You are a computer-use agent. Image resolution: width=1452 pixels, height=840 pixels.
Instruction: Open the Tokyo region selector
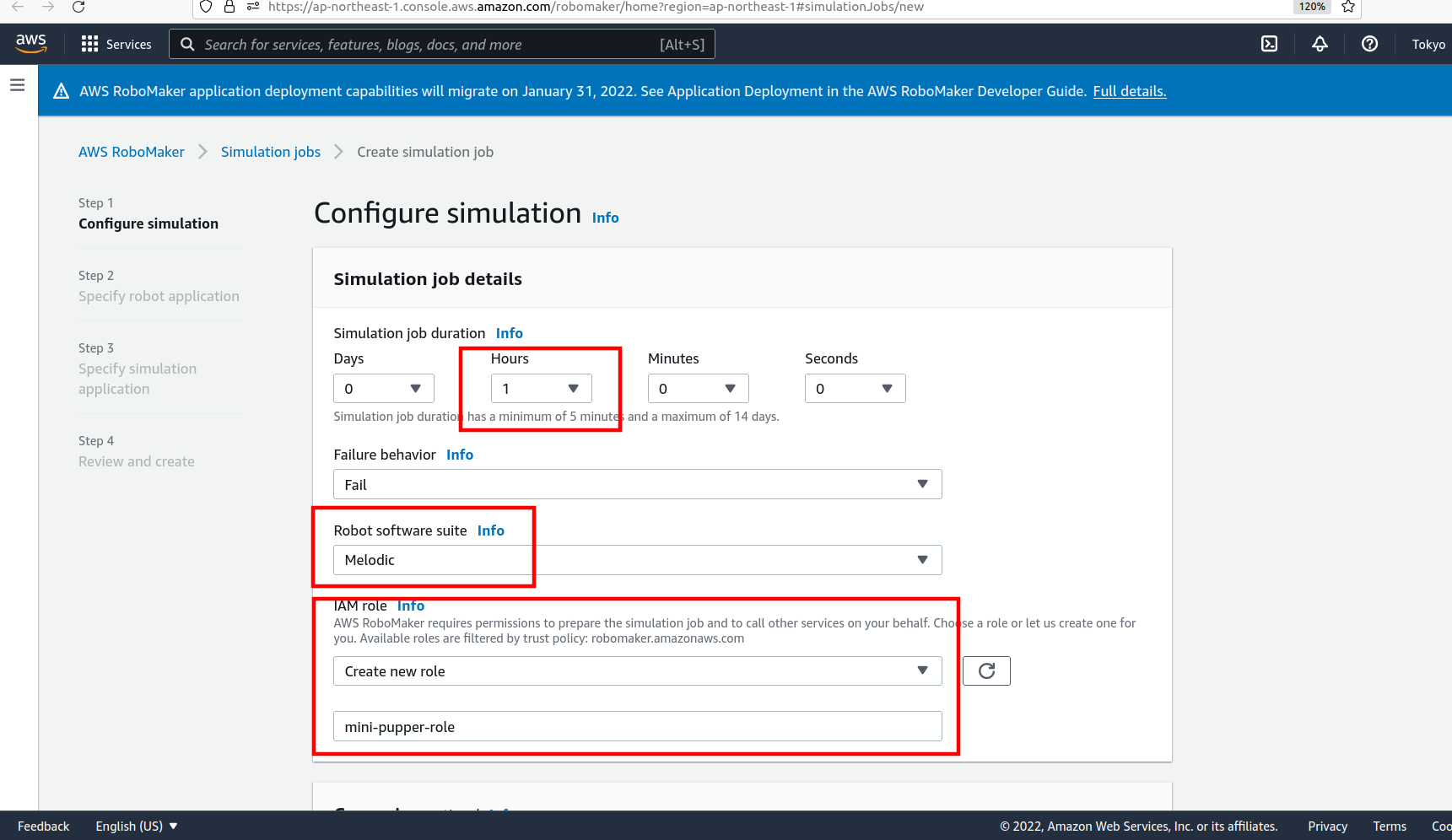coord(1428,44)
